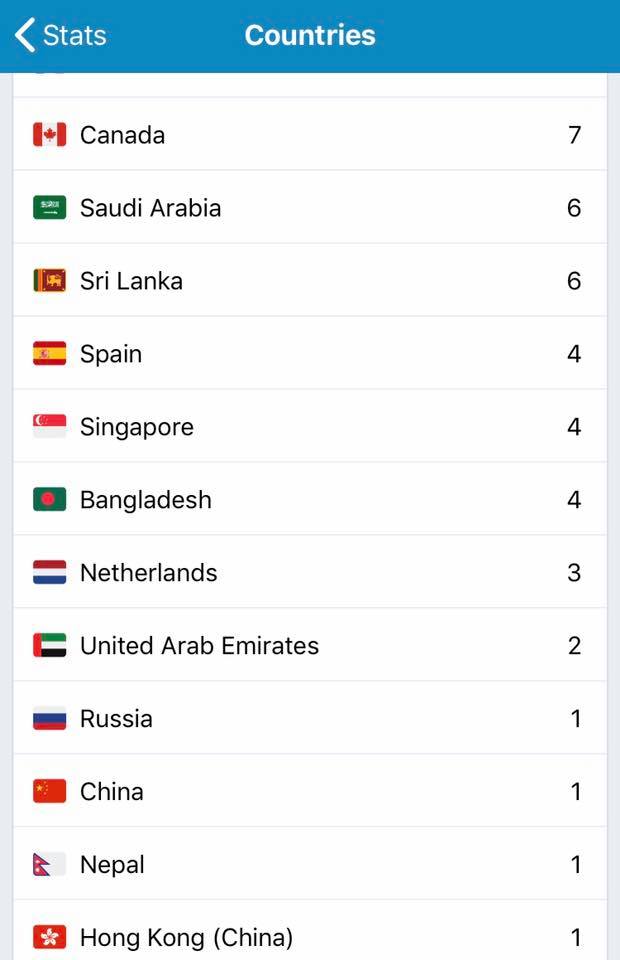Tap the Spain flag icon
Screen dimensions: 620x960
point(50,354)
